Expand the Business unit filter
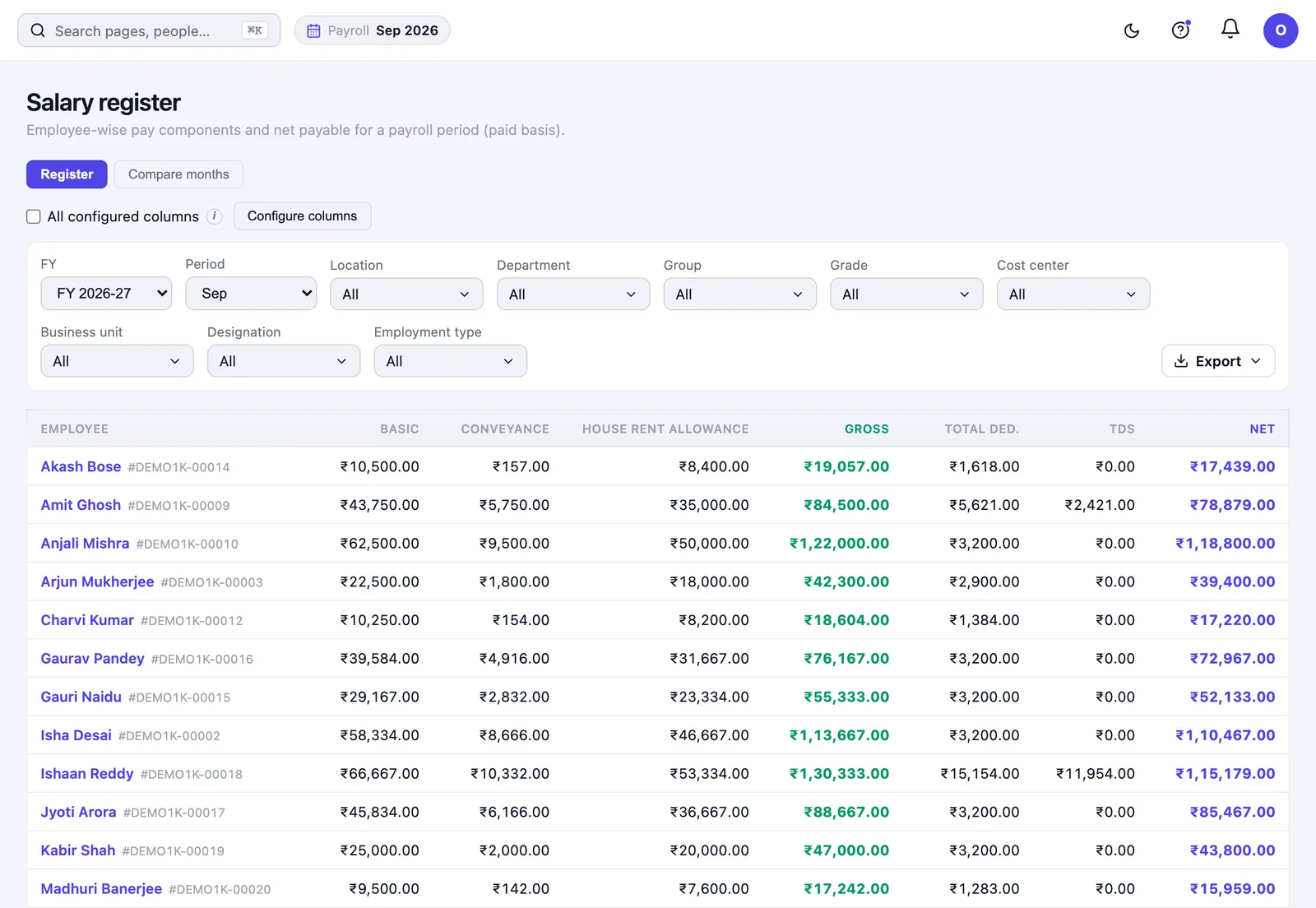Image resolution: width=1316 pixels, height=908 pixels. (x=117, y=361)
